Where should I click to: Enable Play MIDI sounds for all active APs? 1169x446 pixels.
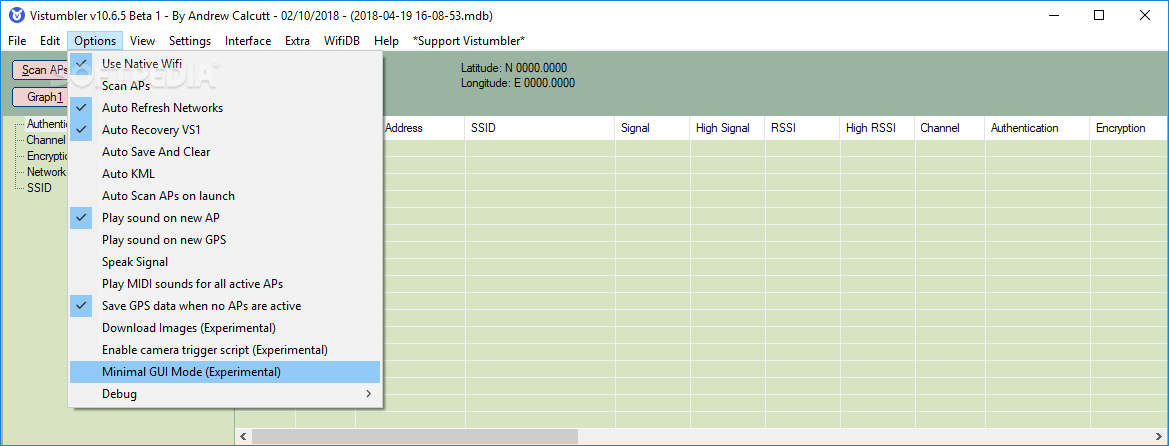[x=225, y=284]
